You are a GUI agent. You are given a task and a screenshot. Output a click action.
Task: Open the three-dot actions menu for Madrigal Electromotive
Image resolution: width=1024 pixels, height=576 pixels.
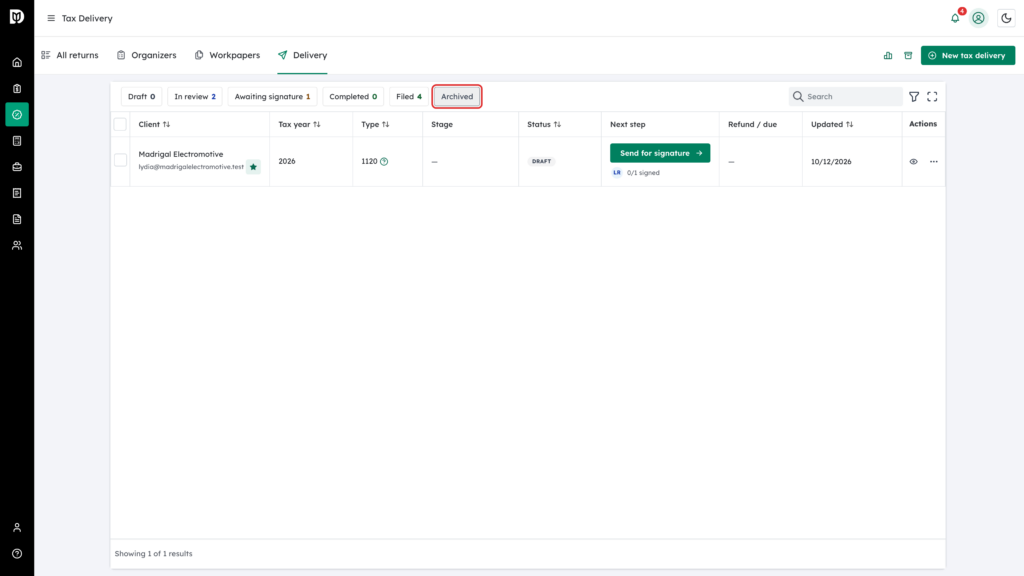[x=934, y=162]
